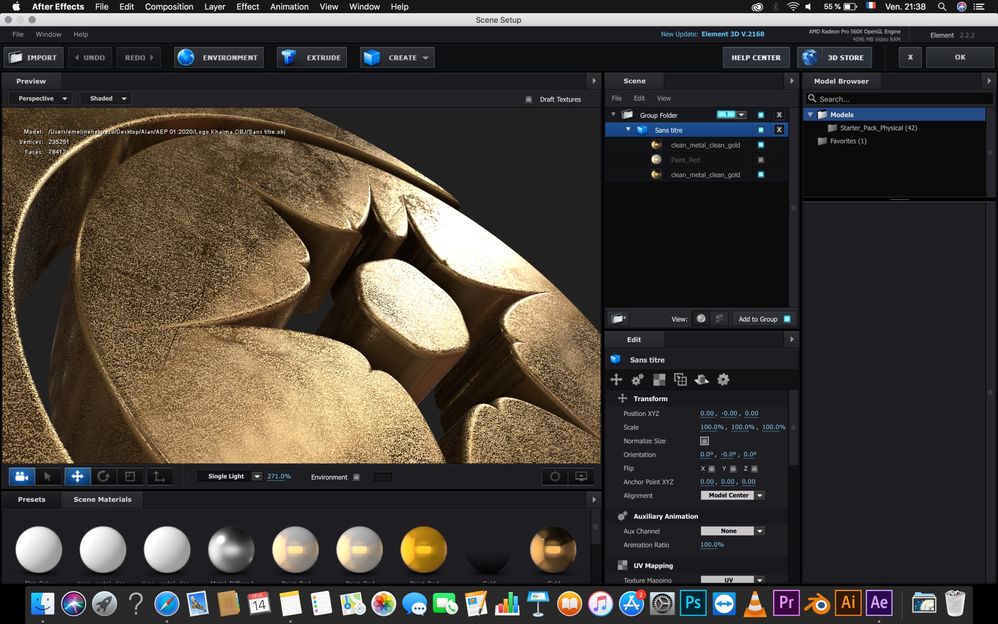Image resolution: width=998 pixels, height=624 pixels.
Task: Click the Safari icon in the Dock
Action: [166, 602]
